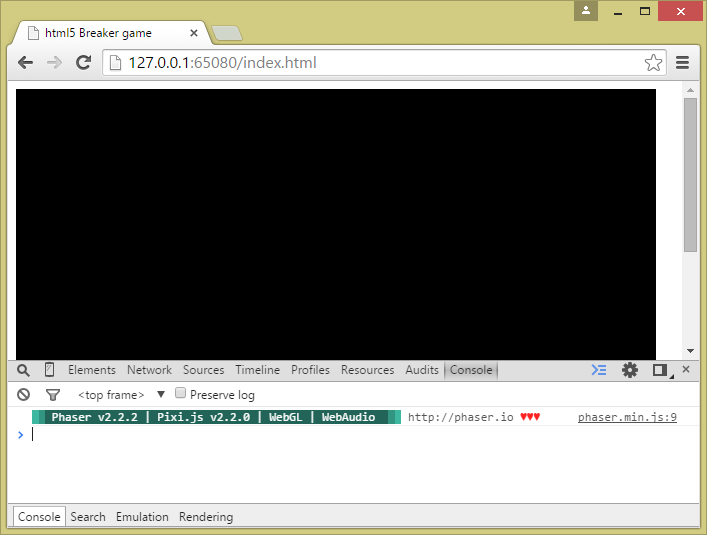Viewport: 707px width, 535px height.
Task: Open a new tab with the new tab button
Action: click(x=227, y=33)
